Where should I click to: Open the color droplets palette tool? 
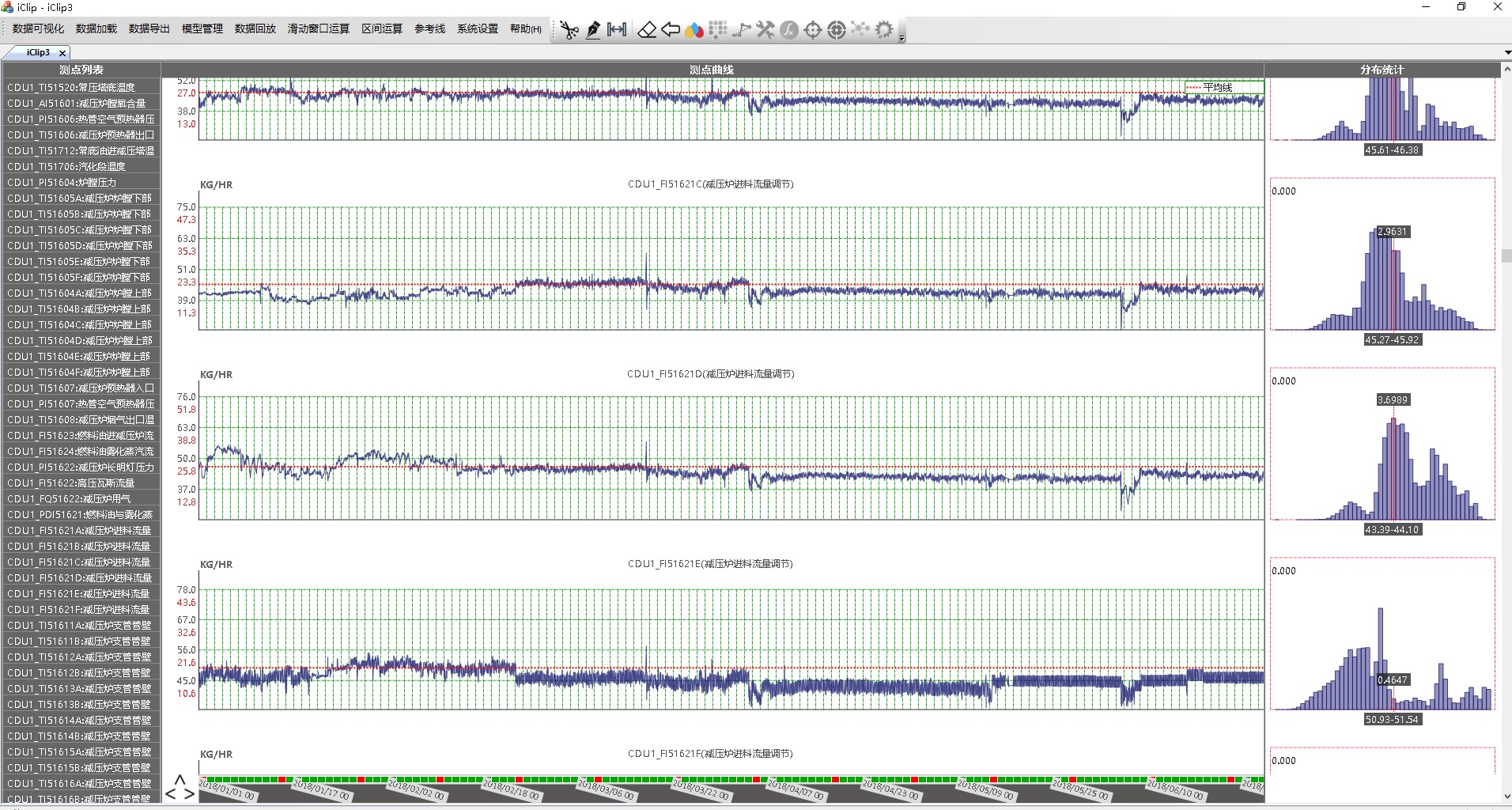point(694,30)
